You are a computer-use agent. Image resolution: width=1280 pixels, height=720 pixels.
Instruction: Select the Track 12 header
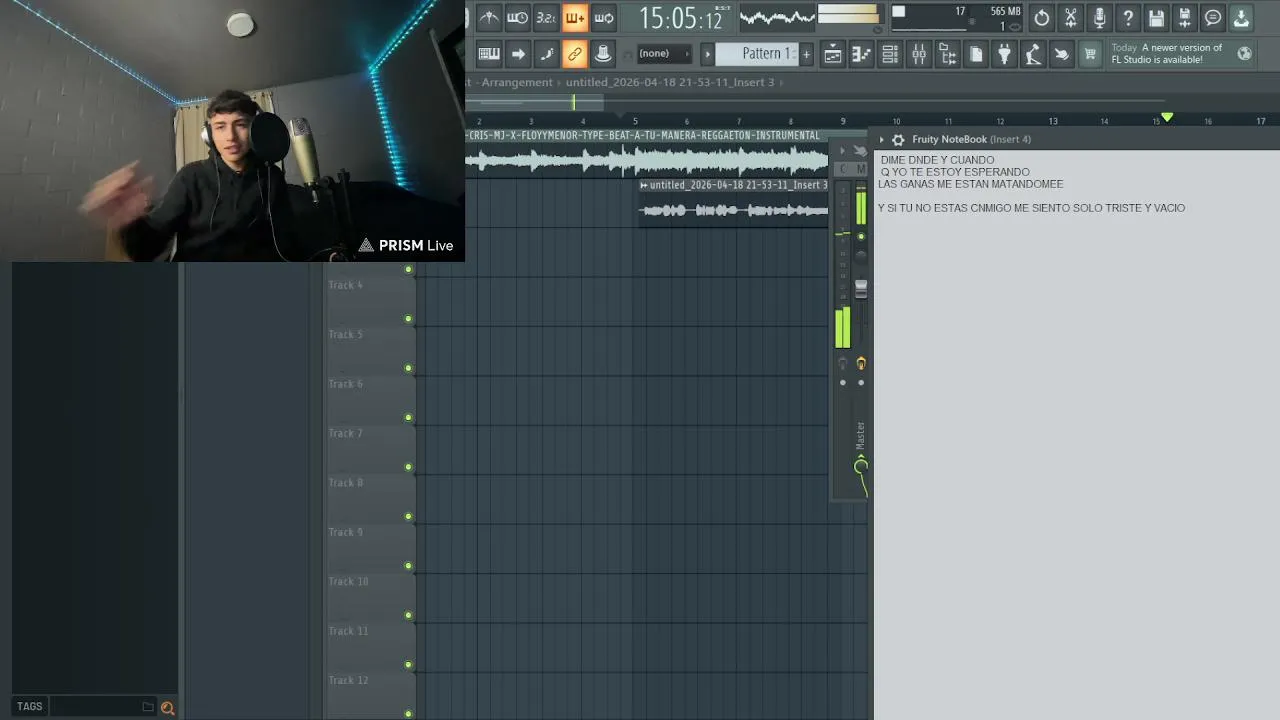coord(371,694)
